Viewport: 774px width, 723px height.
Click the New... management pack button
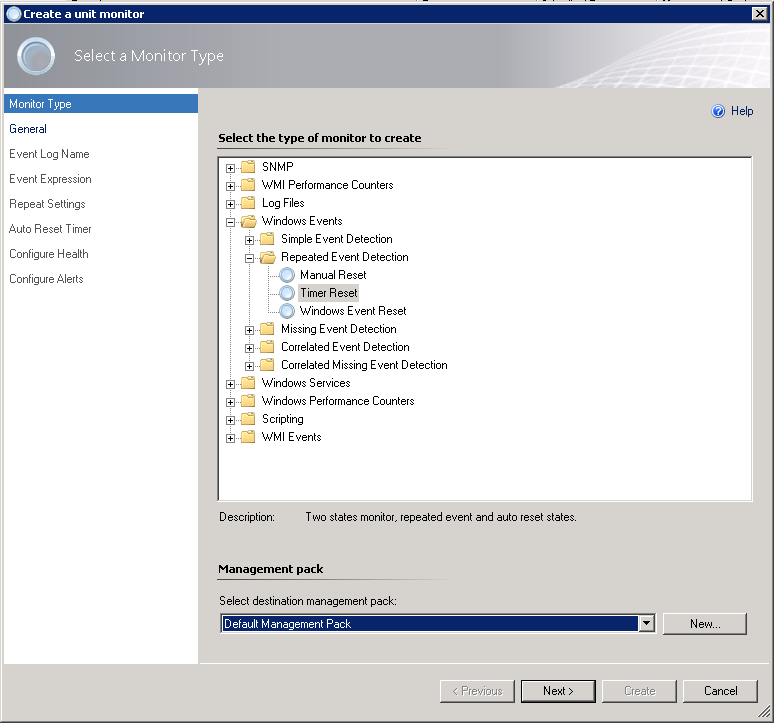click(705, 624)
